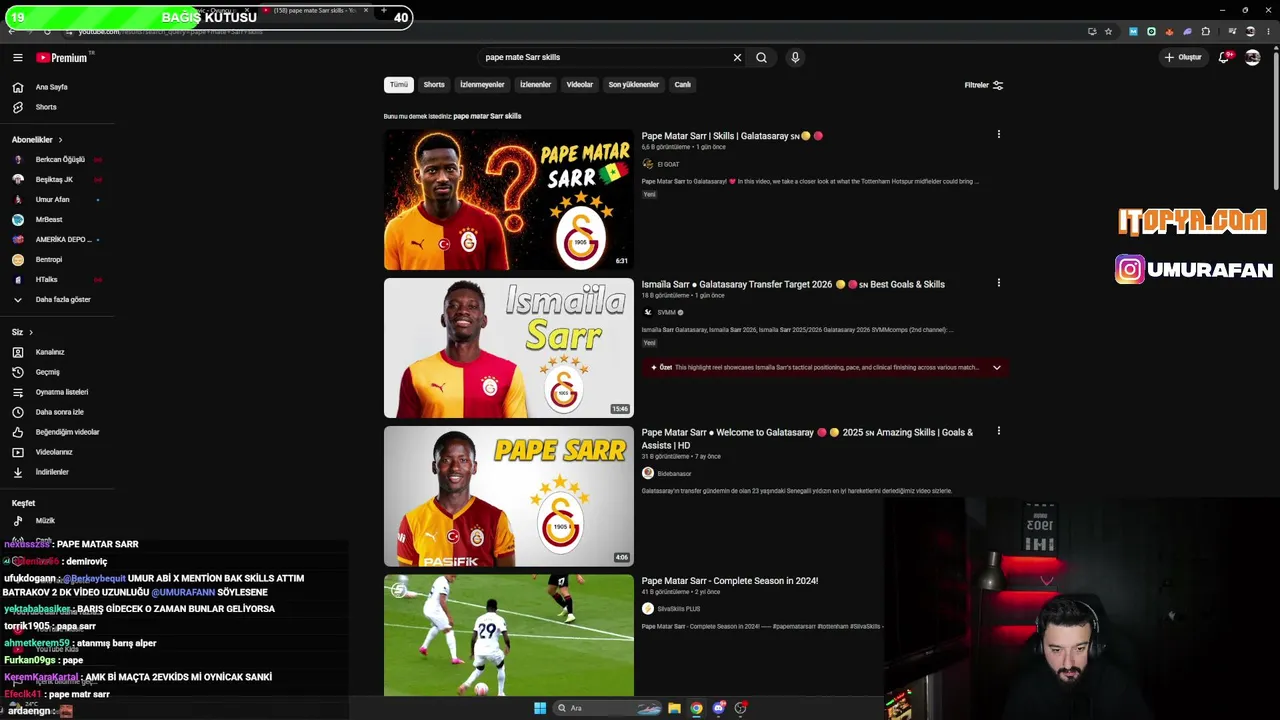Start voice search with the microphone
Screen dimensions: 1280x720
tap(795, 58)
